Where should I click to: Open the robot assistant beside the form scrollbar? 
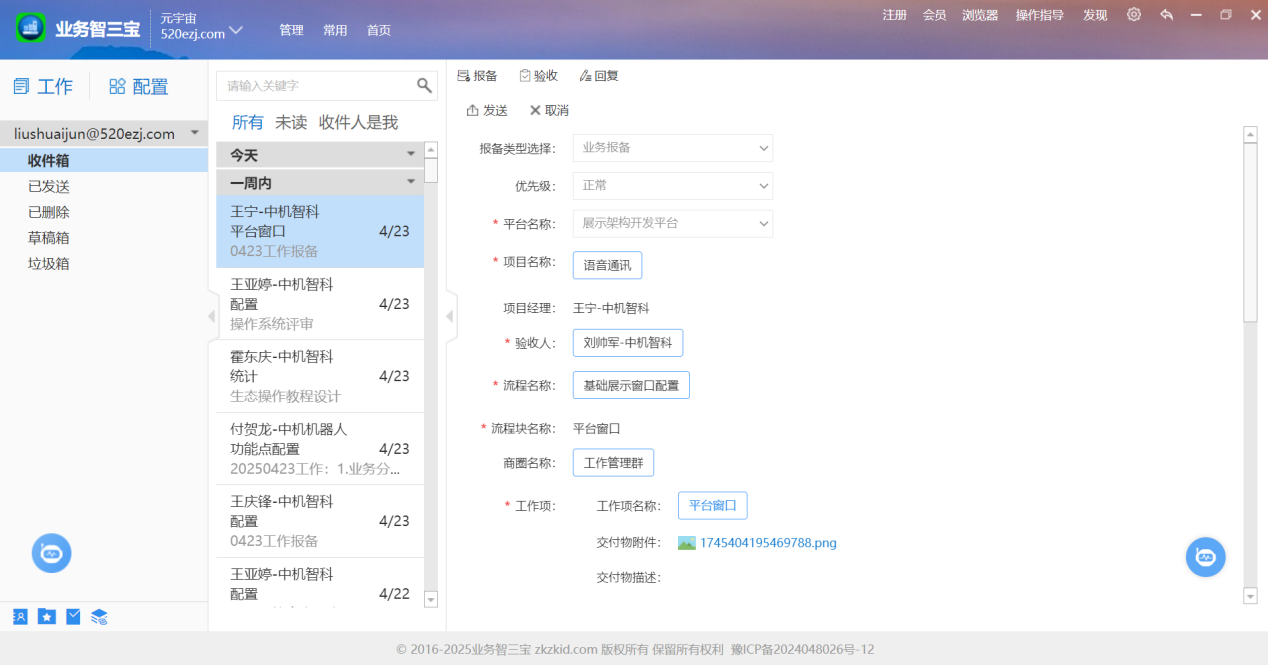tap(1205, 557)
